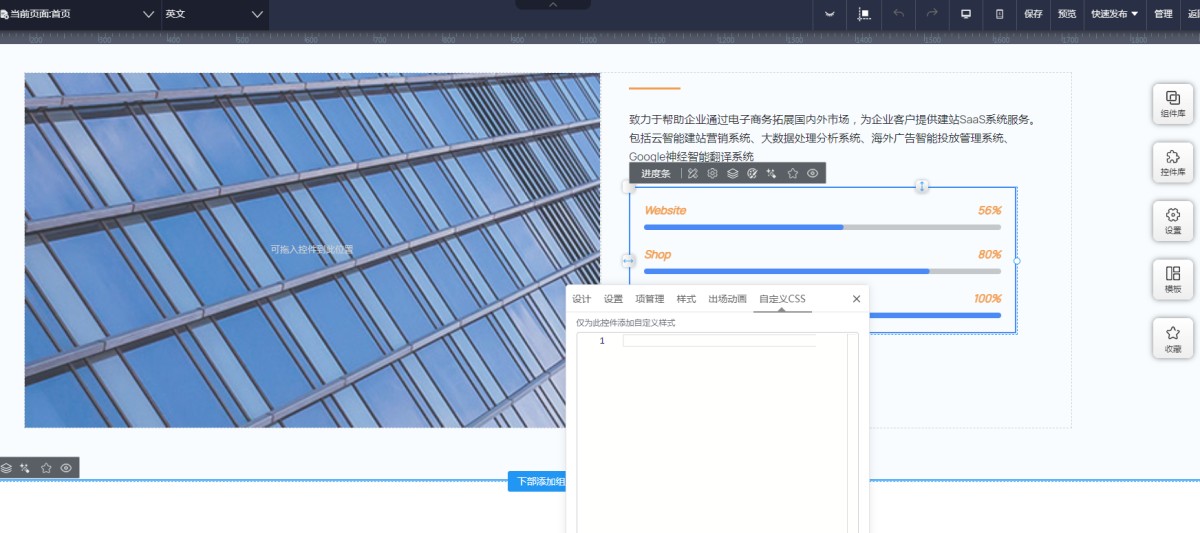The image size is (1200, 533).
Task: Toggle visibility eye icon in 进度条 toolbar
Action: point(812,173)
